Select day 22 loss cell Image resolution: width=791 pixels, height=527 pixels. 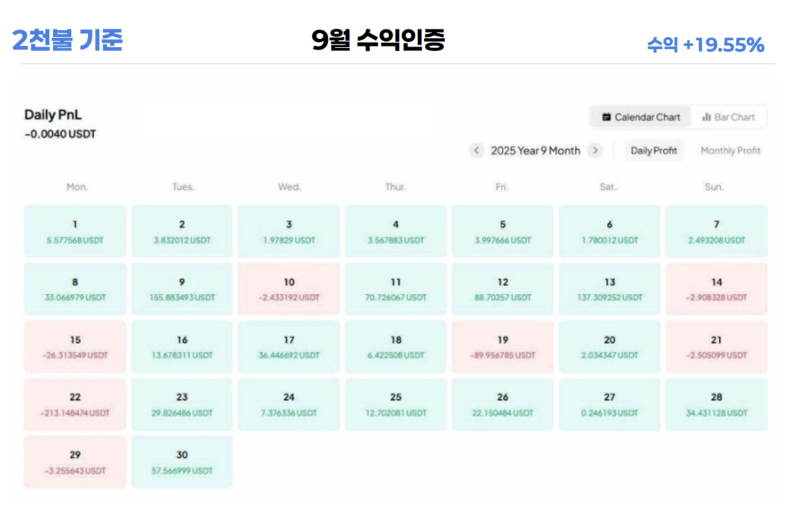[x=75, y=404]
